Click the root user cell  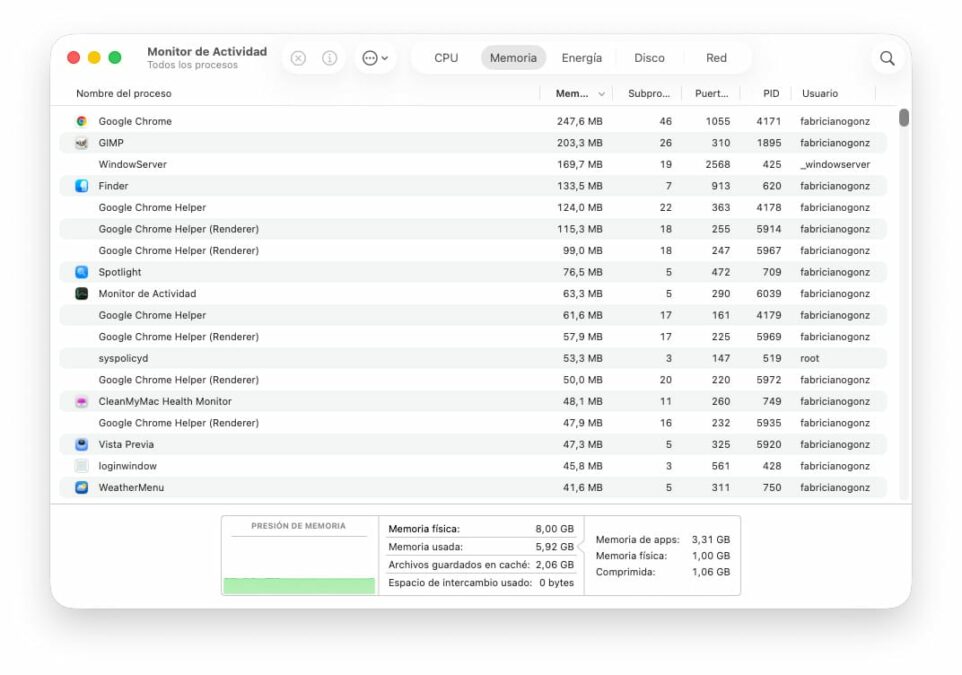810,358
